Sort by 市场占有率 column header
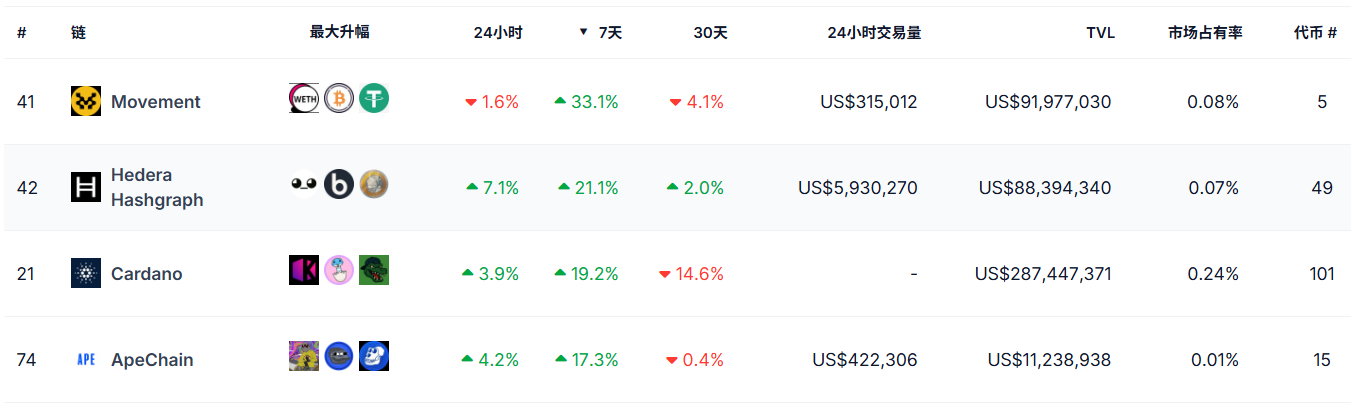 (1205, 33)
